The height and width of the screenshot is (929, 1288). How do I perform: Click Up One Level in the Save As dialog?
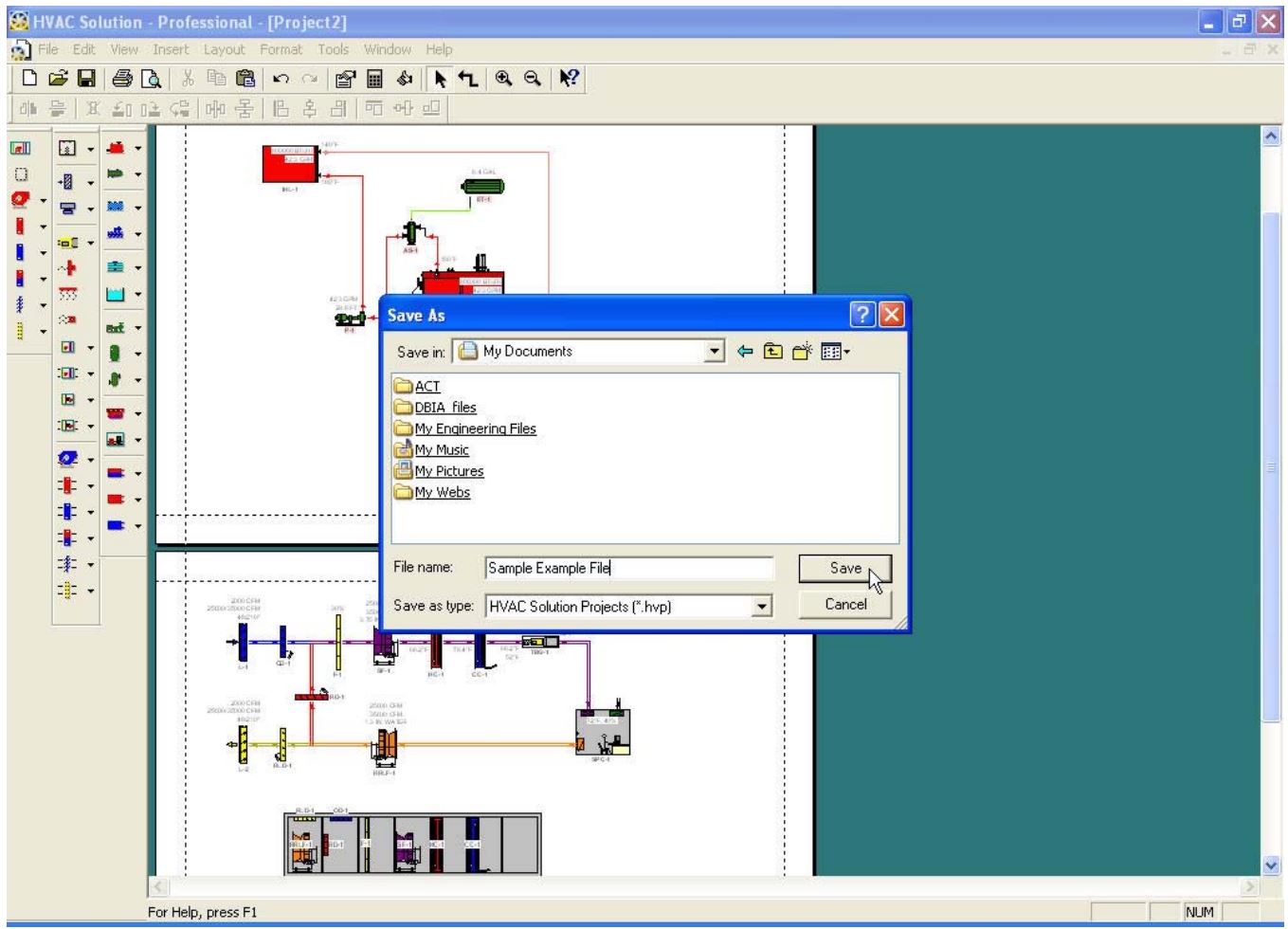[x=773, y=352]
